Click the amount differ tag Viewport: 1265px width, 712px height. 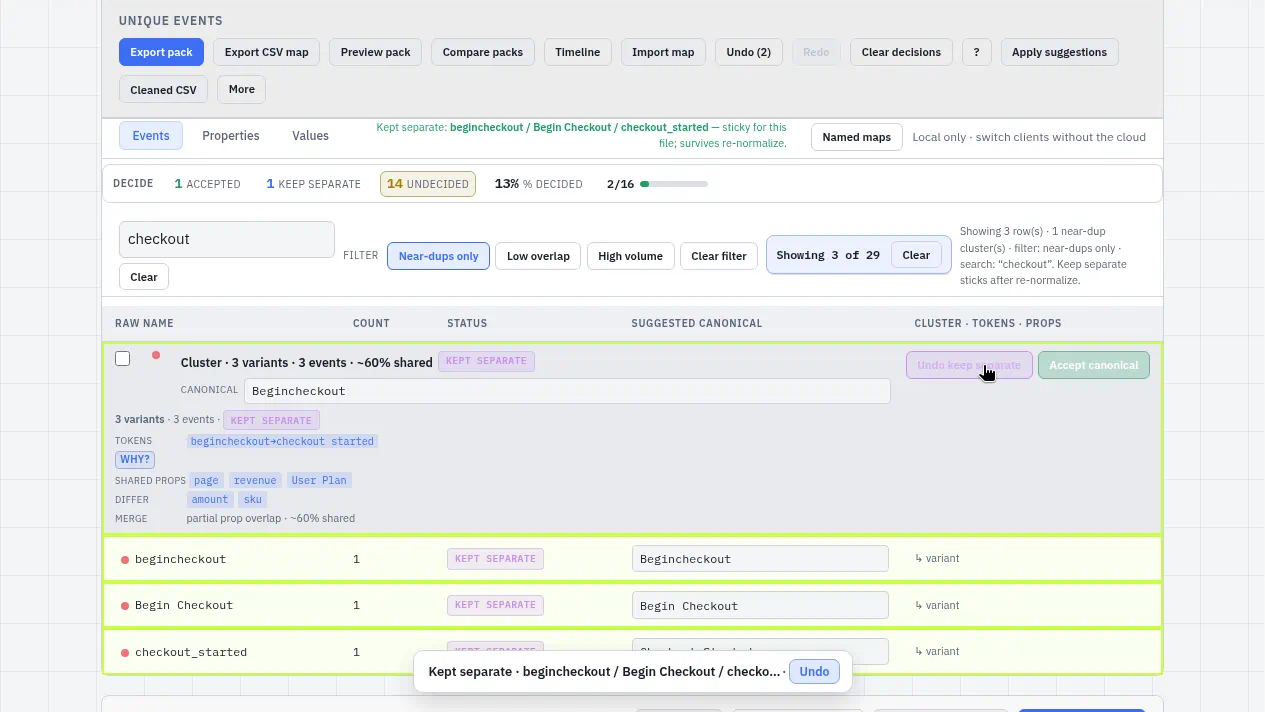(x=210, y=499)
